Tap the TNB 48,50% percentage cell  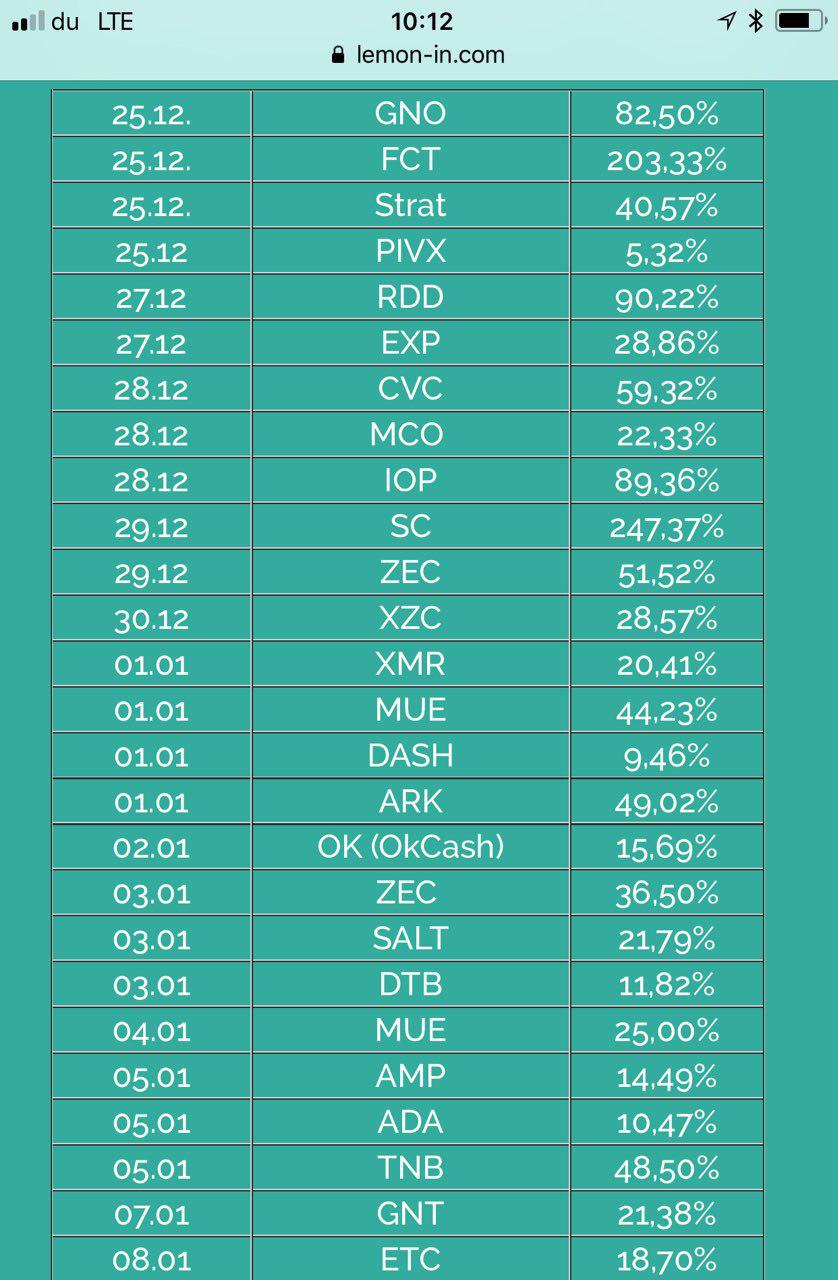667,1169
